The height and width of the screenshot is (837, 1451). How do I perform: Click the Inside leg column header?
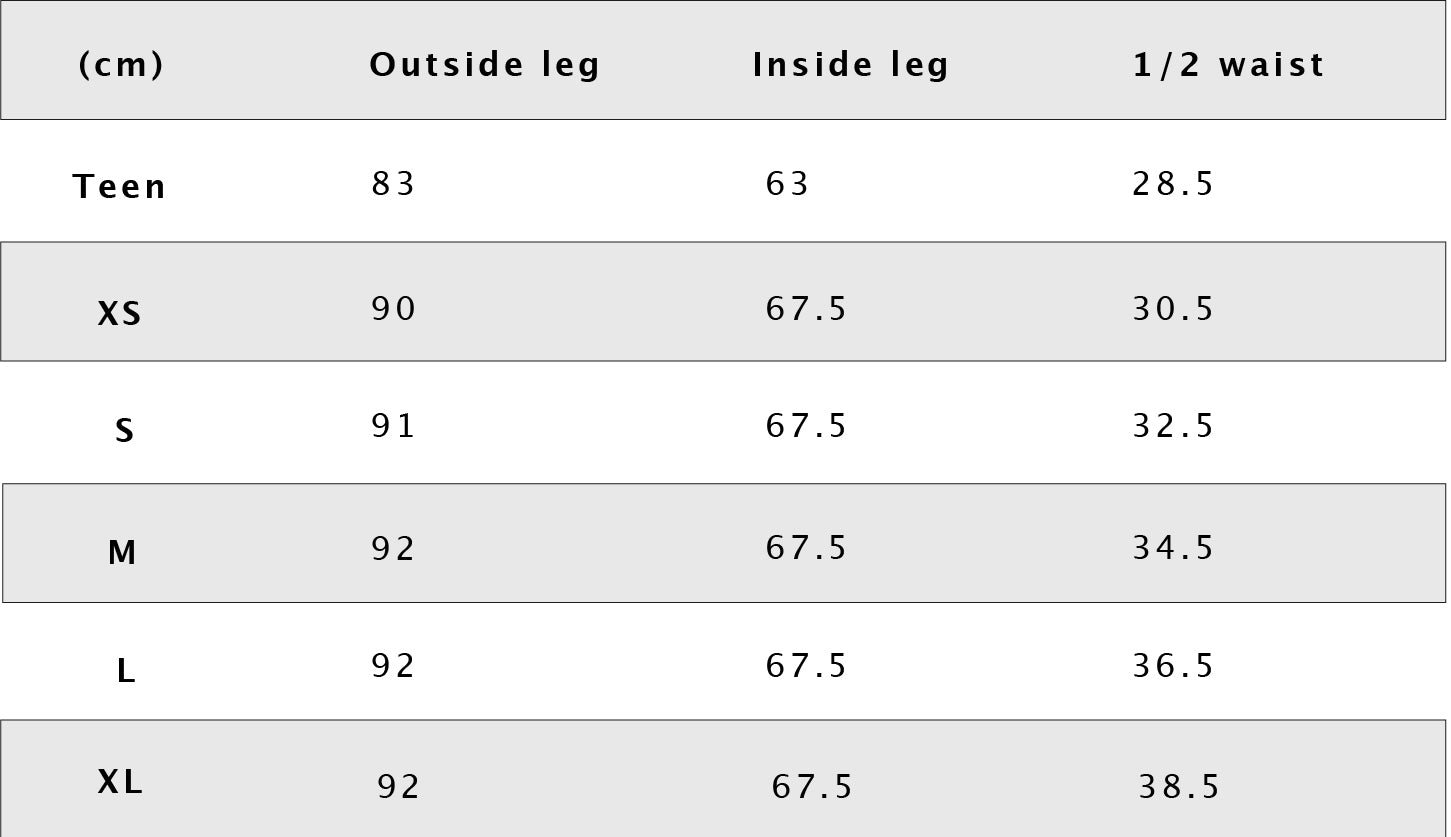click(850, 65)
